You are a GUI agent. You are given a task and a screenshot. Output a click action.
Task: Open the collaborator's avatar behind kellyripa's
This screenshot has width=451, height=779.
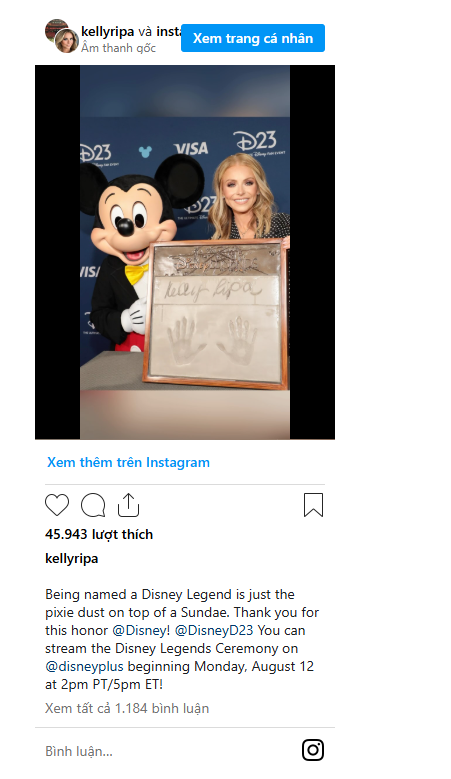[54, 28]
